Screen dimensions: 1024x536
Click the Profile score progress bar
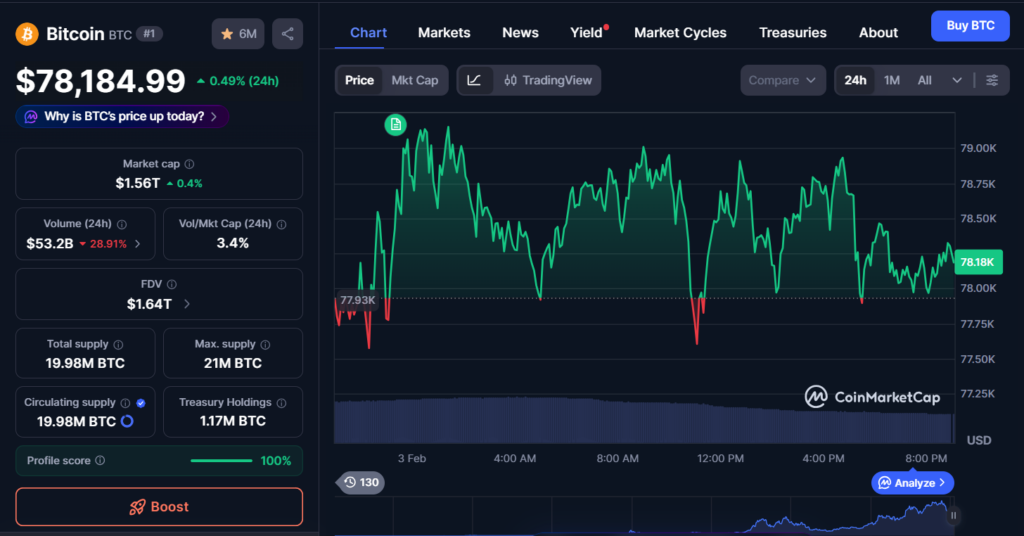(x=221, y=461)
